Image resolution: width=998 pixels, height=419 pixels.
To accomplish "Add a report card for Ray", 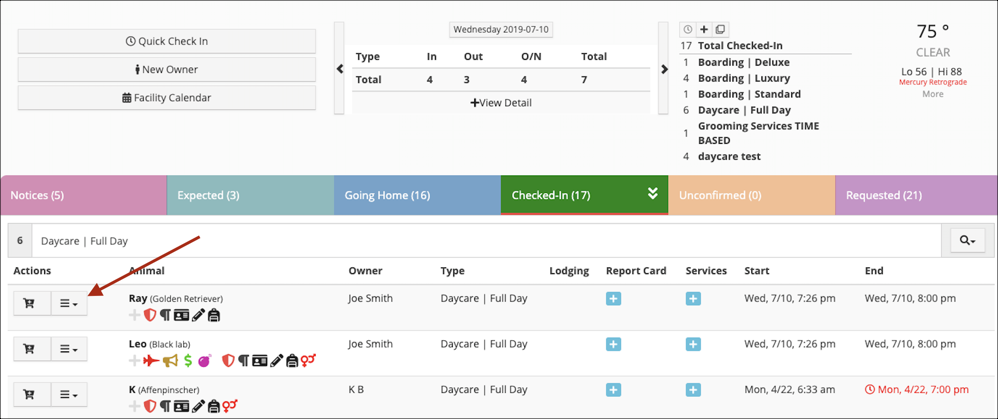I will coord(614,299).
